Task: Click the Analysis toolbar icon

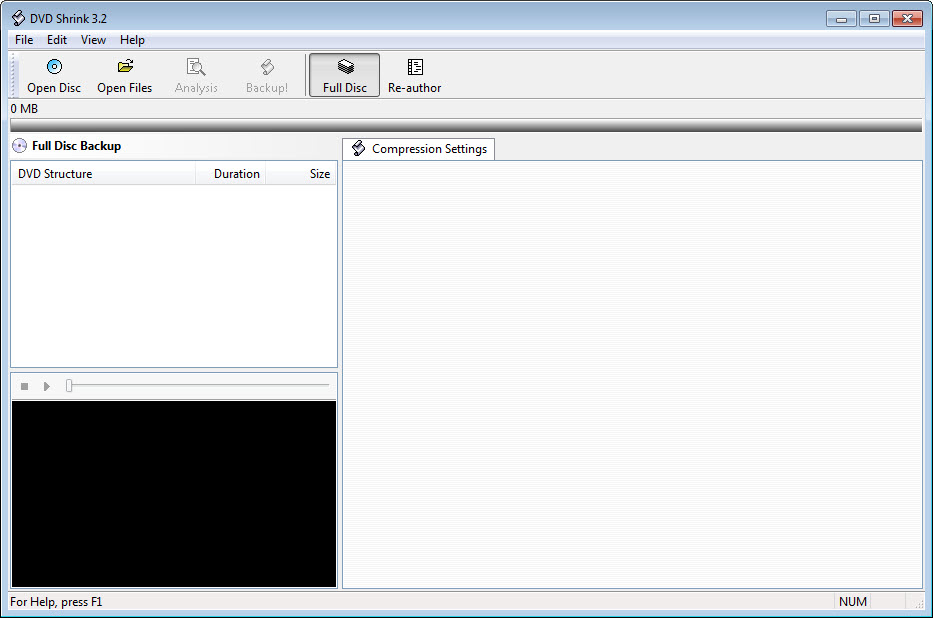Action: pos(196,67)
